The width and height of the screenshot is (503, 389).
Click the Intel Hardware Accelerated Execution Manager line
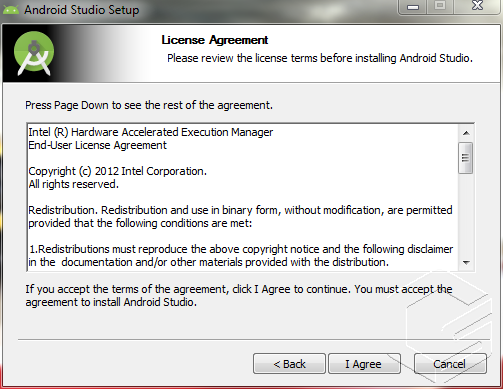pos(151,132)
